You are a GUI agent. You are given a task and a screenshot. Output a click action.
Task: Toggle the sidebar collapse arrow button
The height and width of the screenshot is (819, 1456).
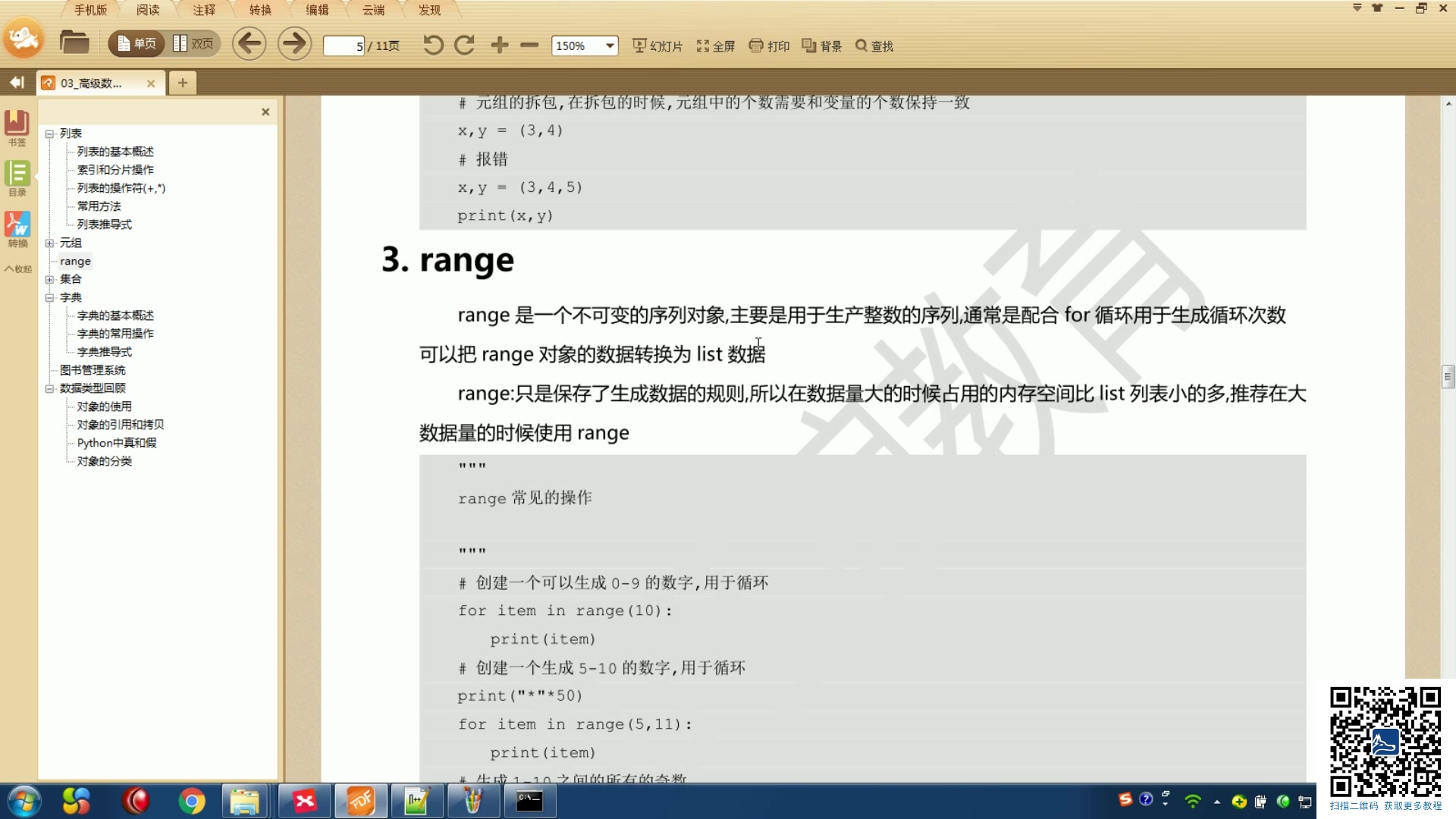[17, 82]
